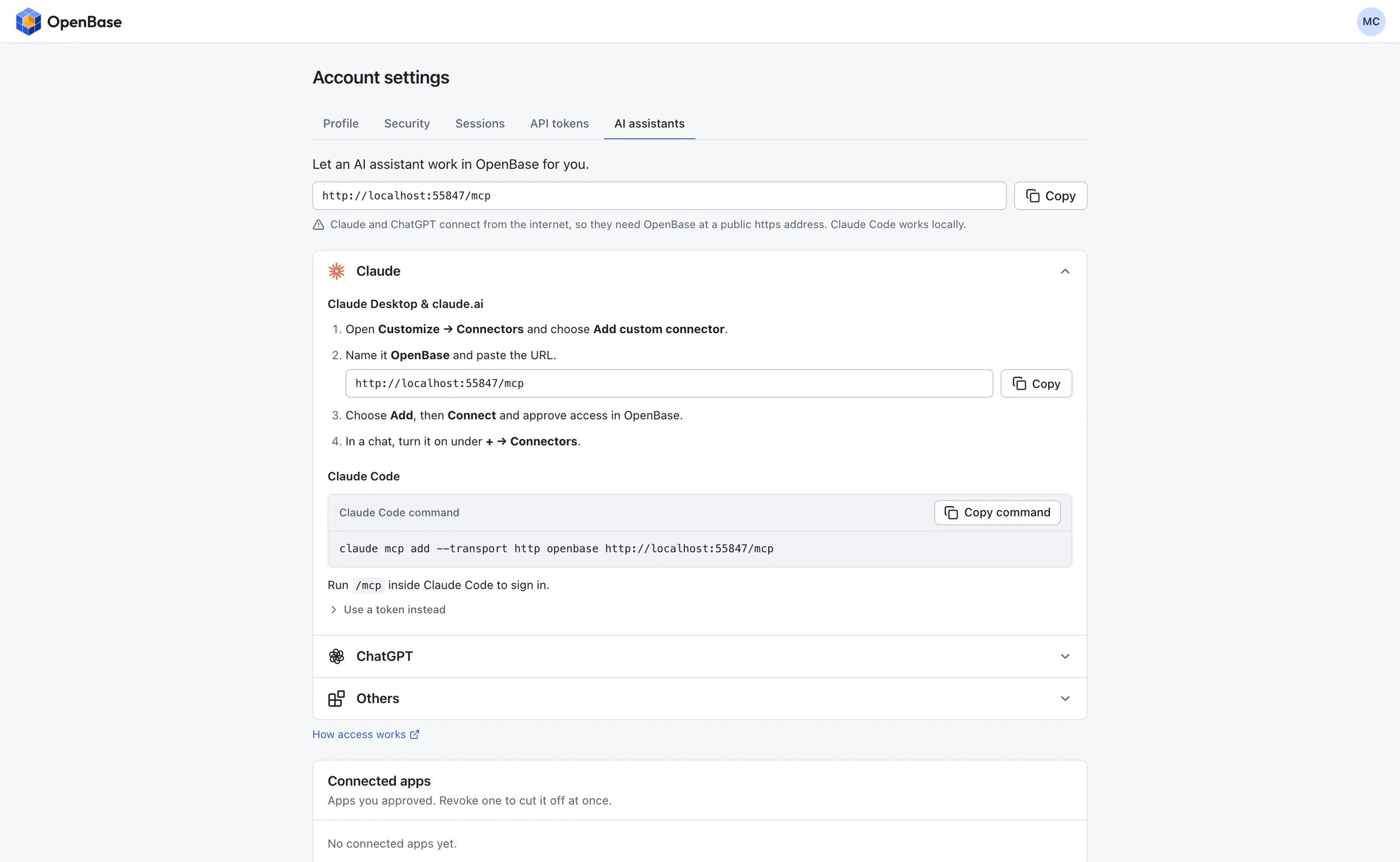Click the Account settings title
1400x862 pixels.
click(x=381, y=78)
